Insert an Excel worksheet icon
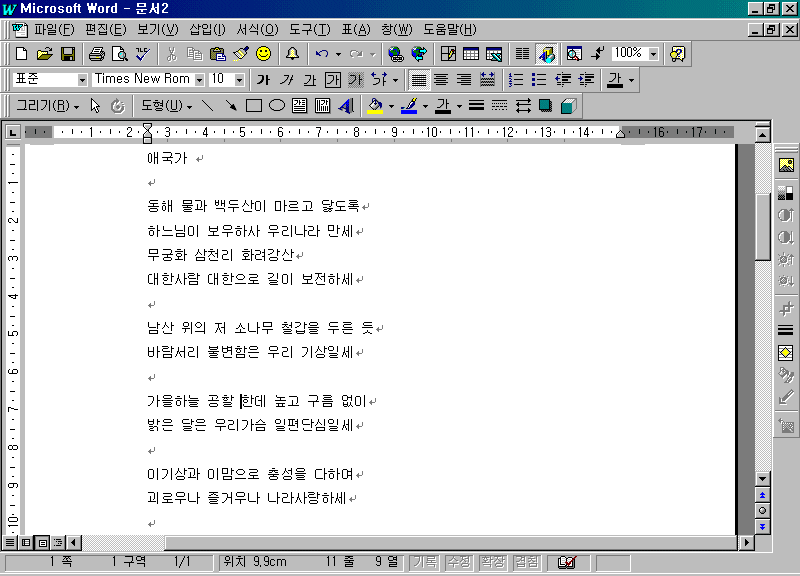Viewport: 800px width, 576px height. tap(494, 54)
